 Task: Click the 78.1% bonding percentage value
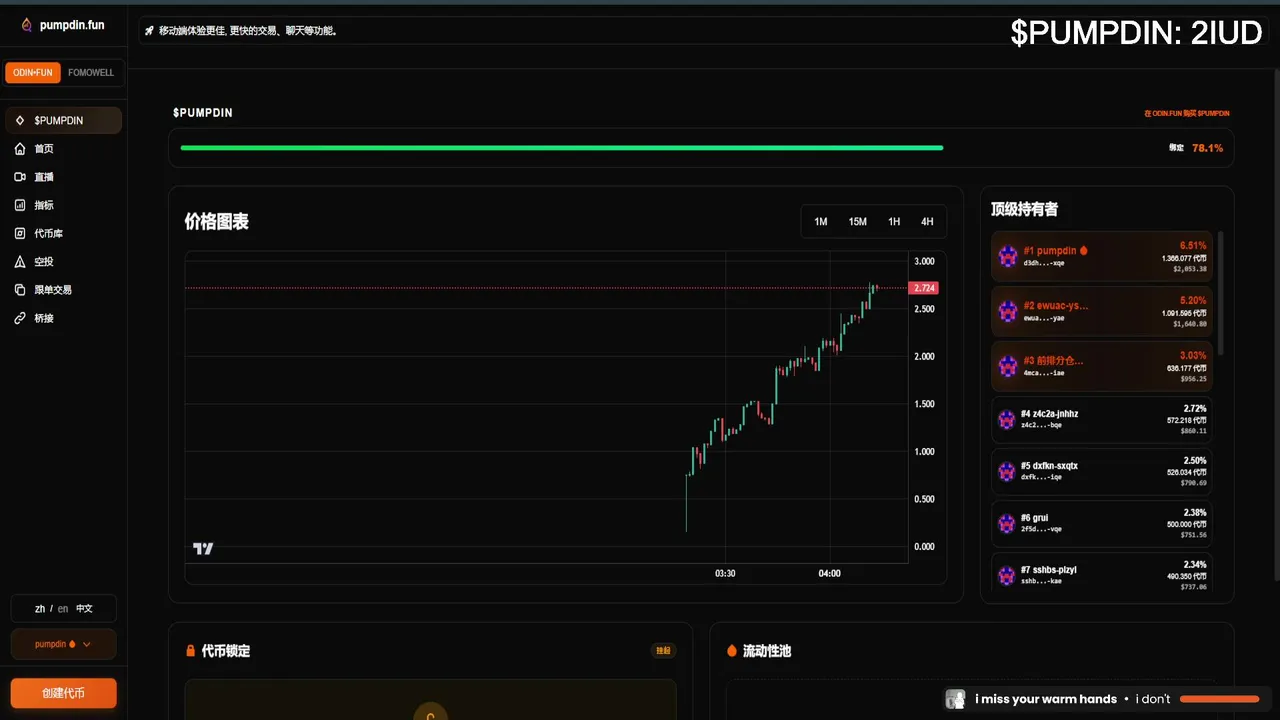[x=1207, y=148]
